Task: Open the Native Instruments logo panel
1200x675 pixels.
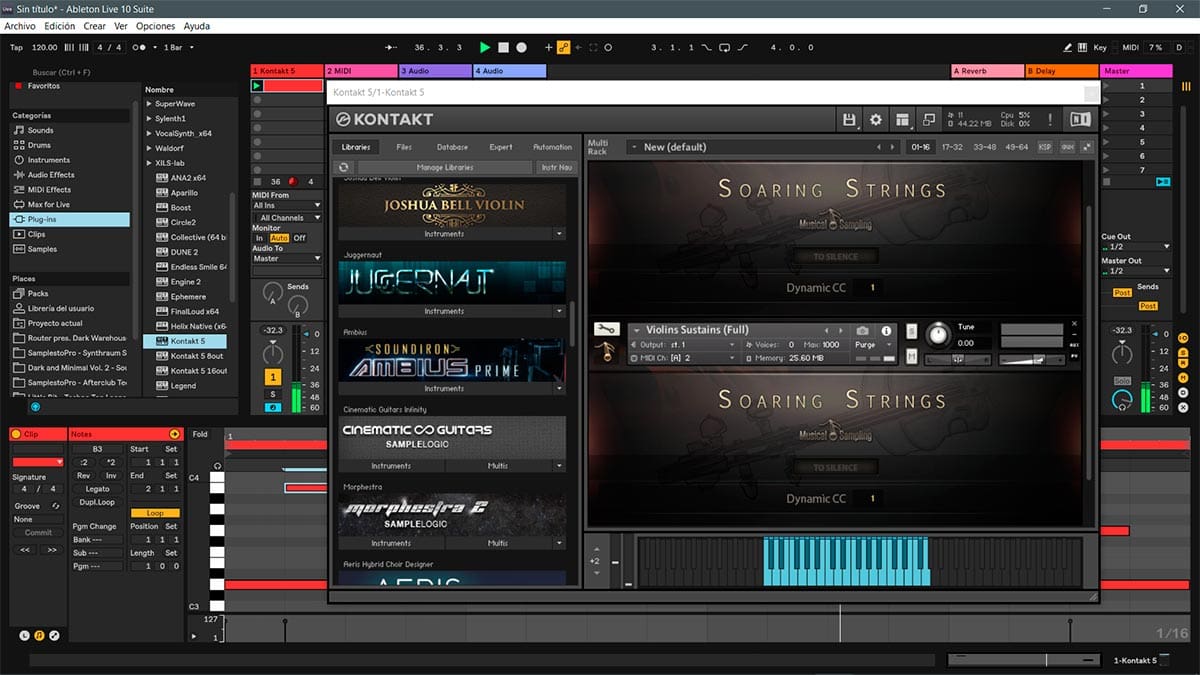Action: tap(1080, 119)
